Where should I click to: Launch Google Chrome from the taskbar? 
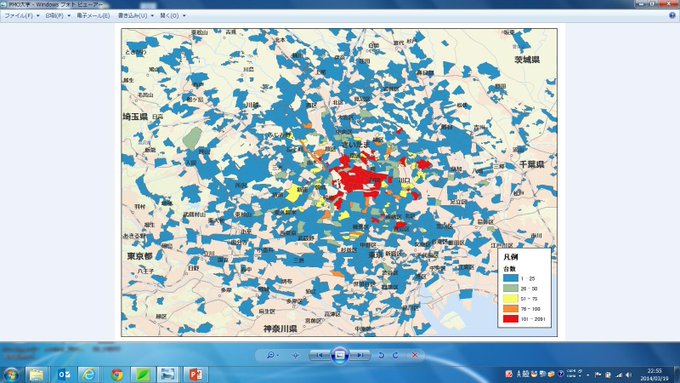tap(117, 374)
